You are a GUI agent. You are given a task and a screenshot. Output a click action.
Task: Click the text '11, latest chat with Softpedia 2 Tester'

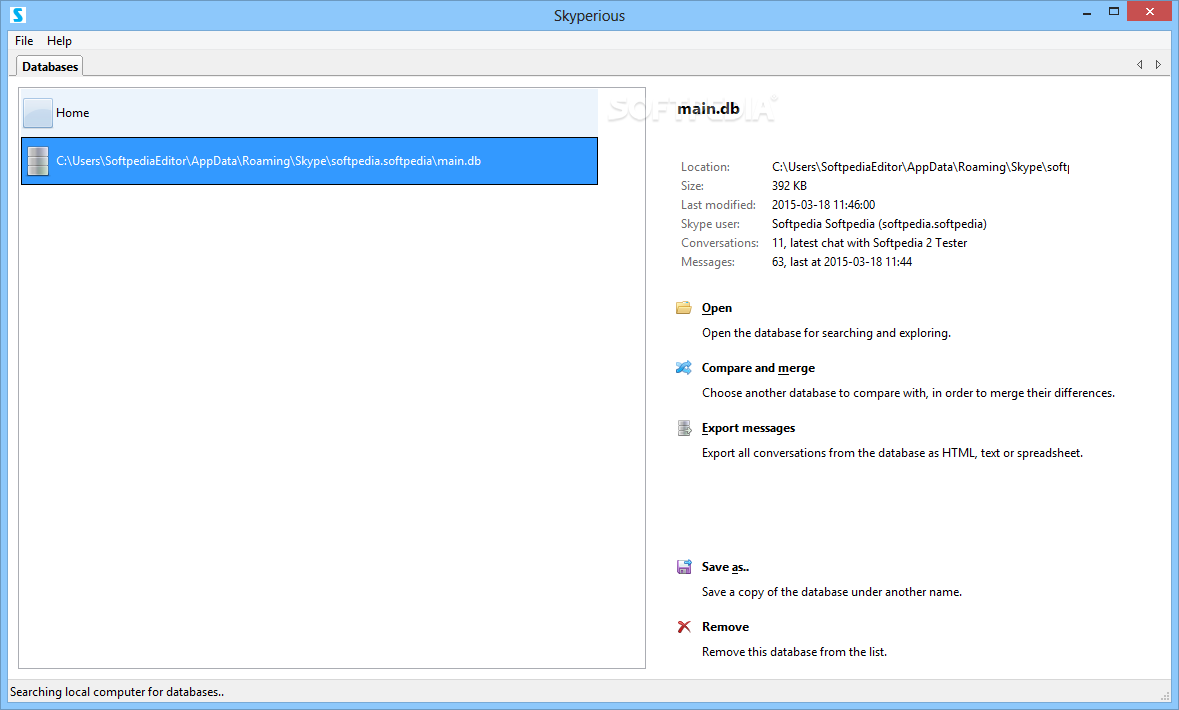pyautogui.click(x=869, y=243)
